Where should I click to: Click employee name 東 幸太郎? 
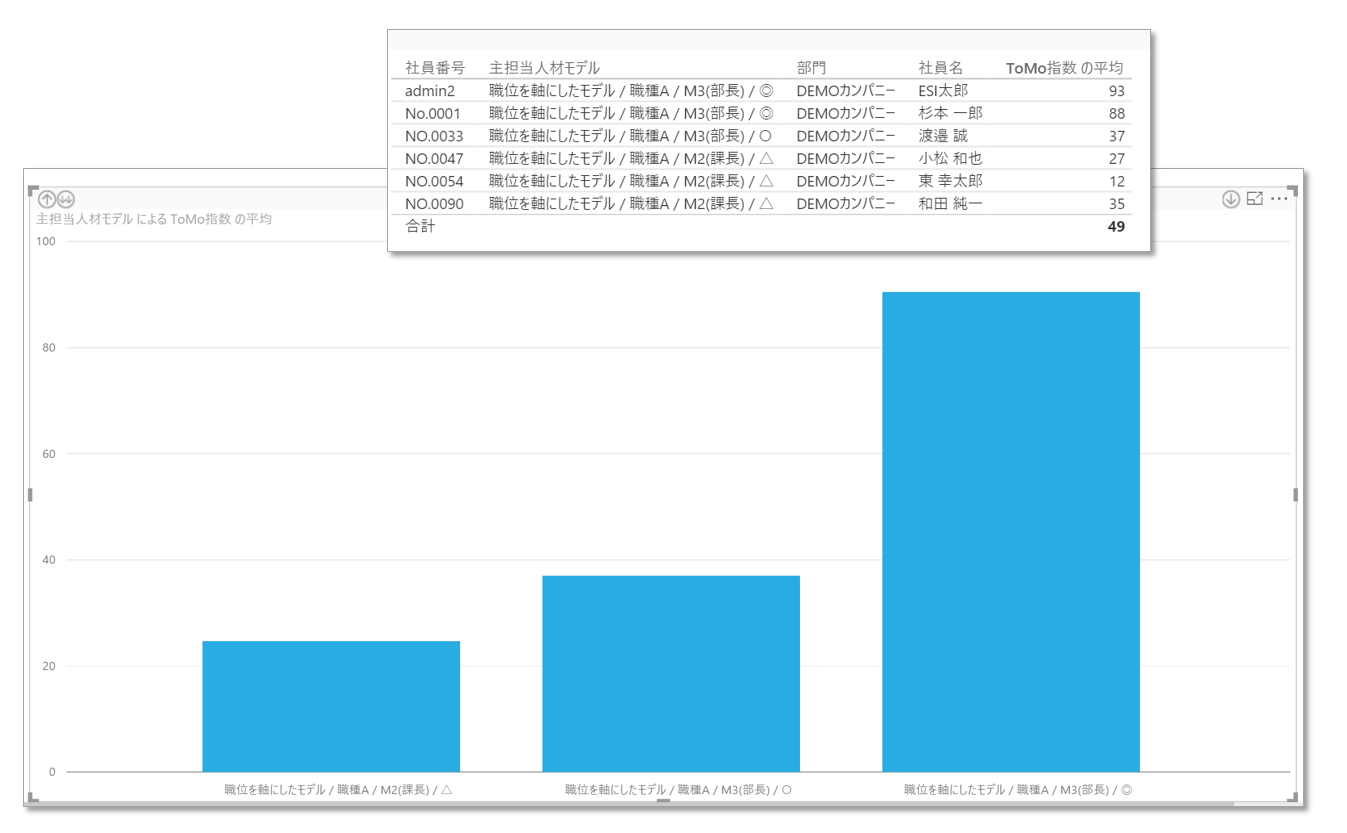950,181
